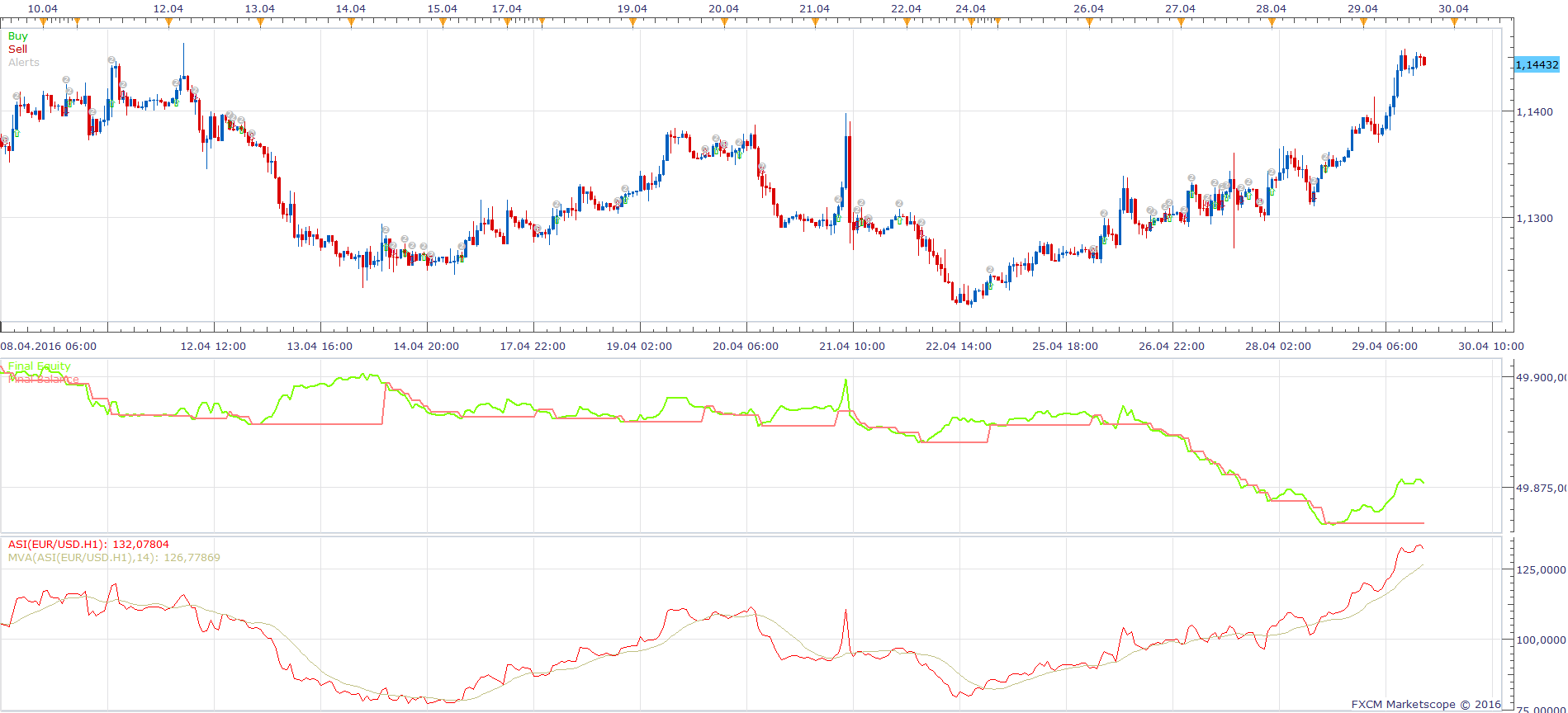Viewport: 1568px width, 713px height.
Task: Click the 17.04 22:00 time axis label
Action: coord(533,347)
